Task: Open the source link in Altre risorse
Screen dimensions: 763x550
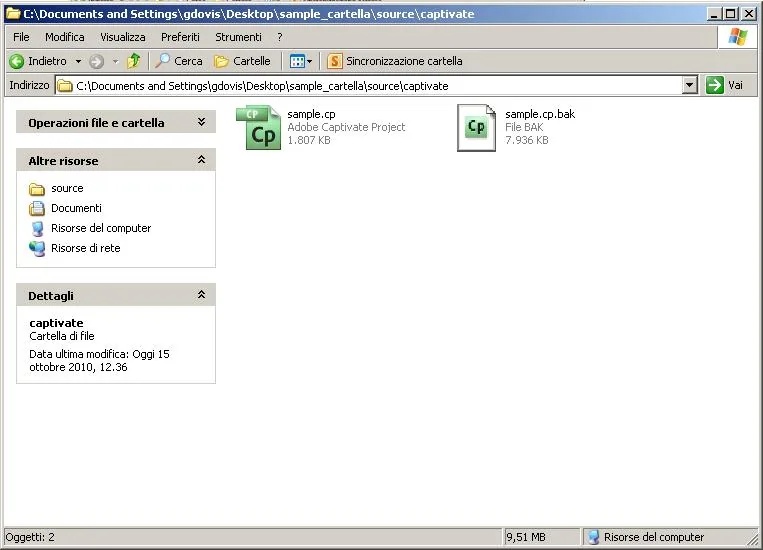Action: point(67,188)
